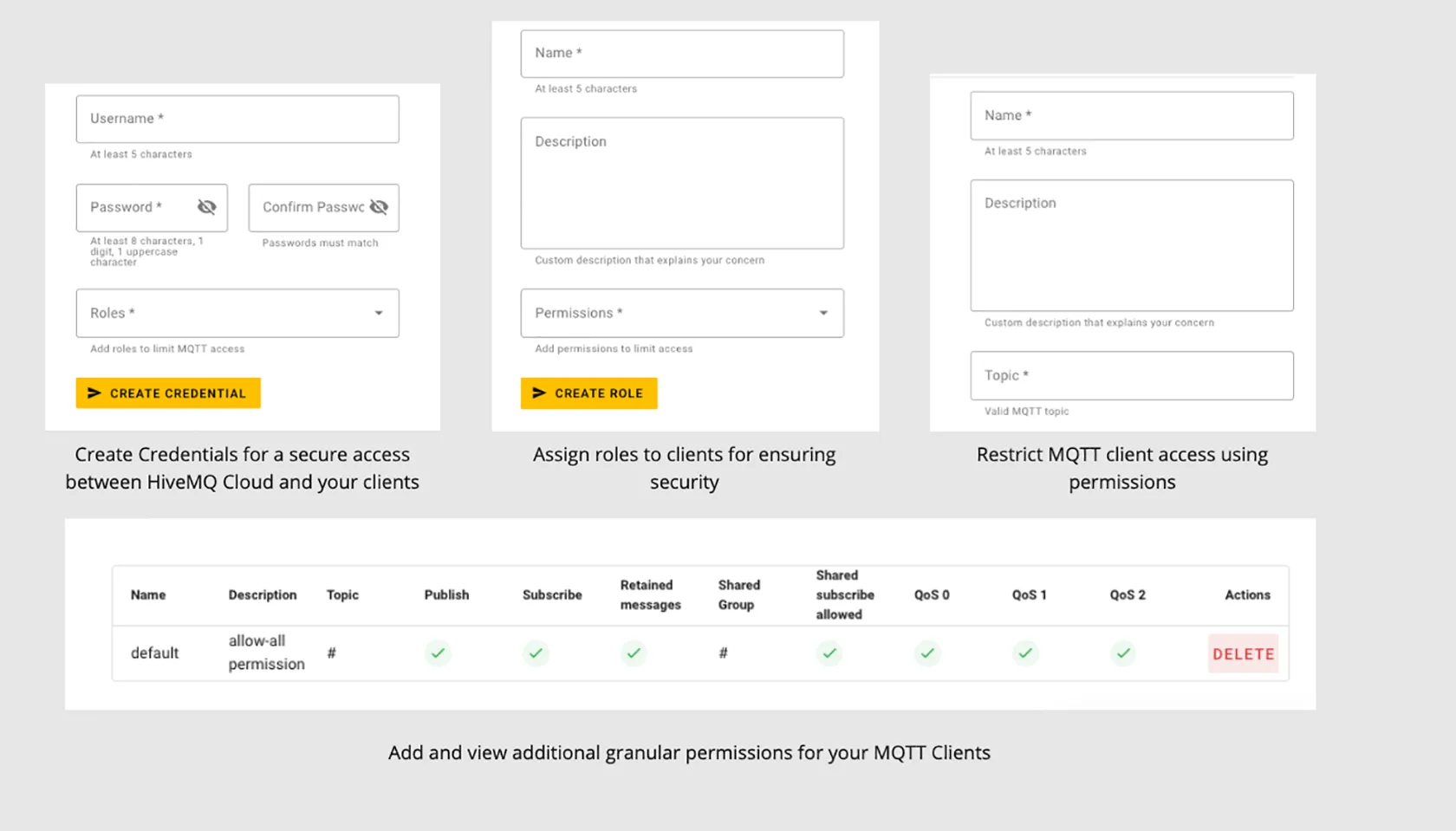Click the Publish checkmark in default row
The image size is (1456, 831).
439,652
